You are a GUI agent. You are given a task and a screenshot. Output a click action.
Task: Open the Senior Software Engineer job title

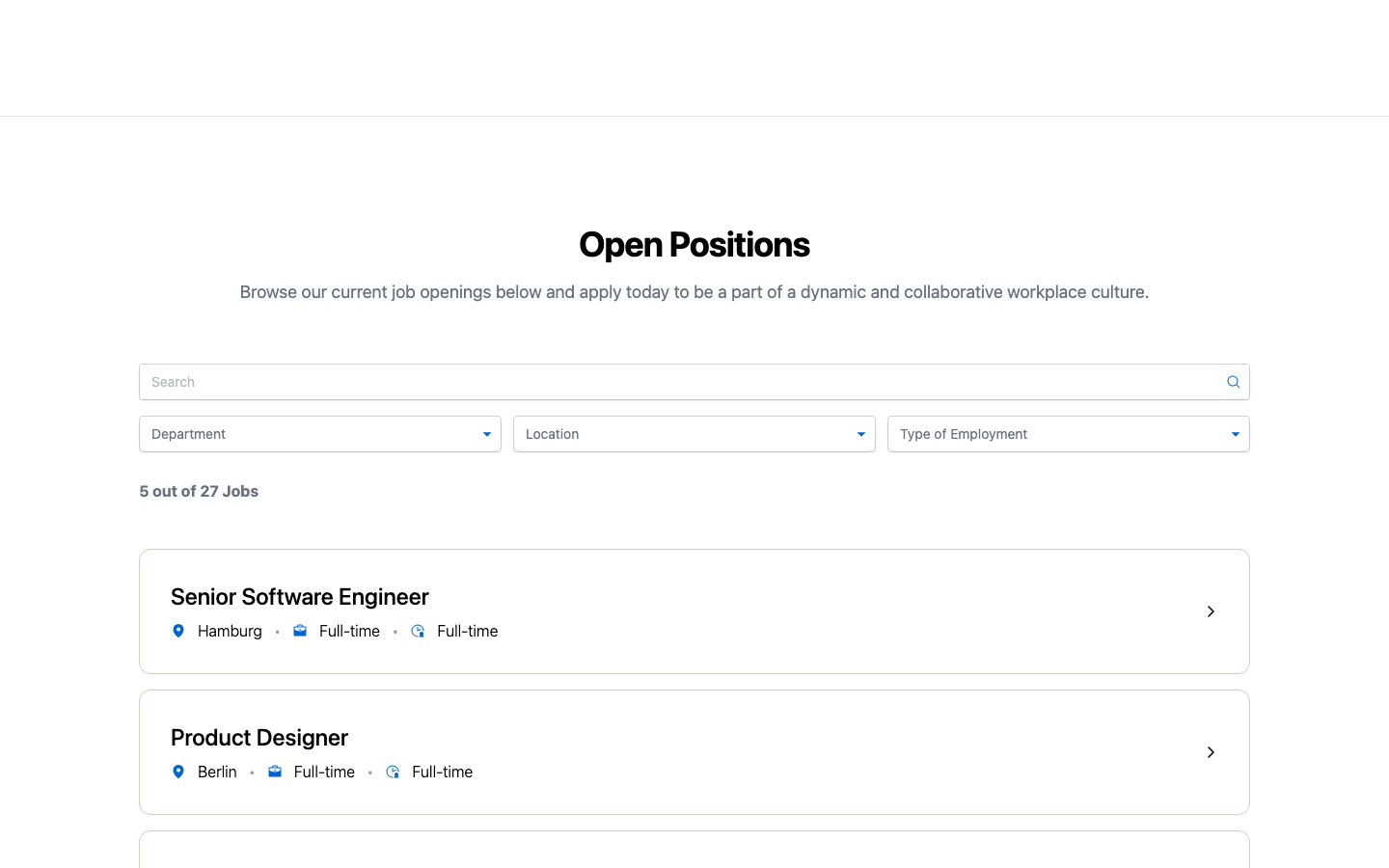coord(300,597)
